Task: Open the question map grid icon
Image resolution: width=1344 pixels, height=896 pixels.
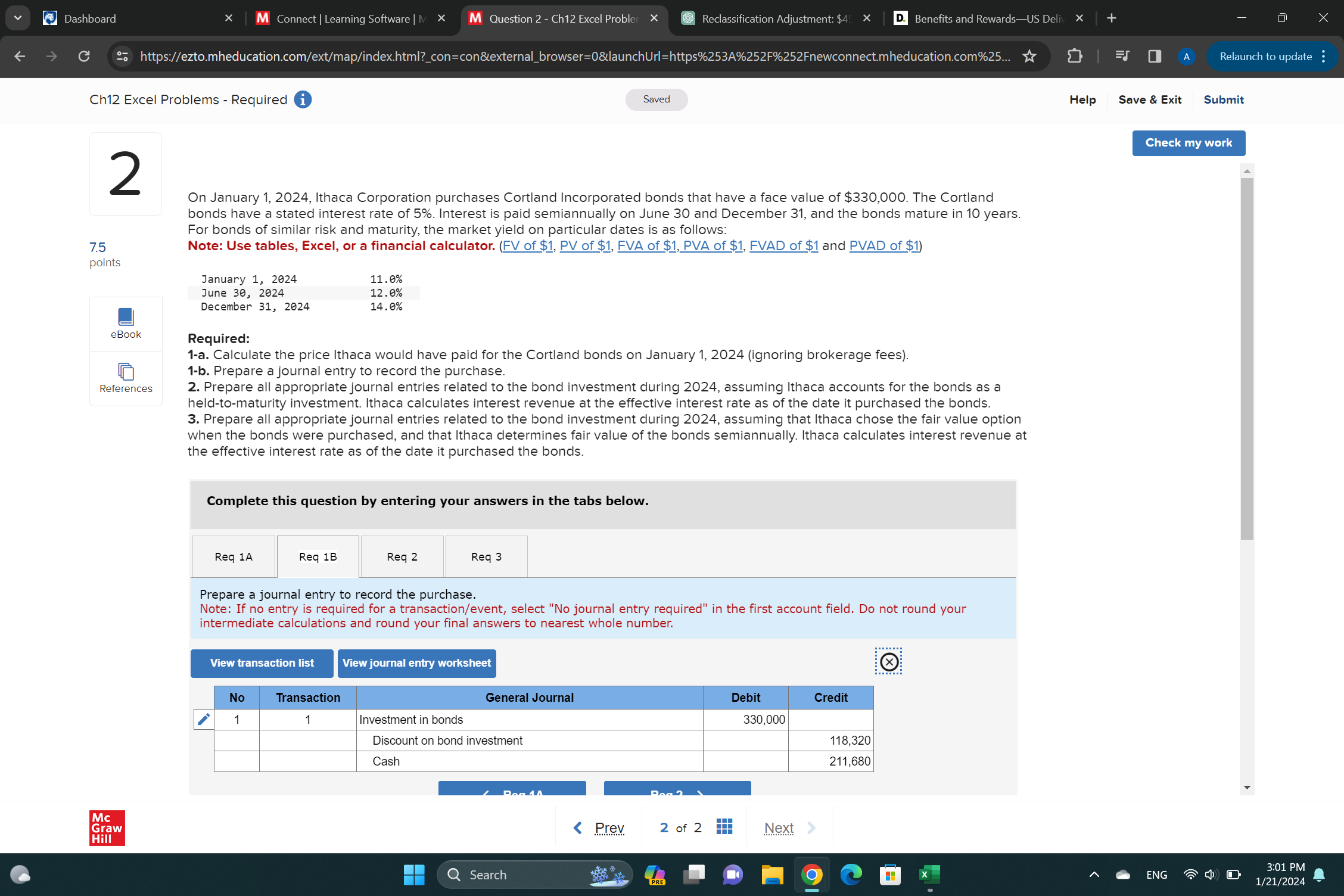Action: 724,827
